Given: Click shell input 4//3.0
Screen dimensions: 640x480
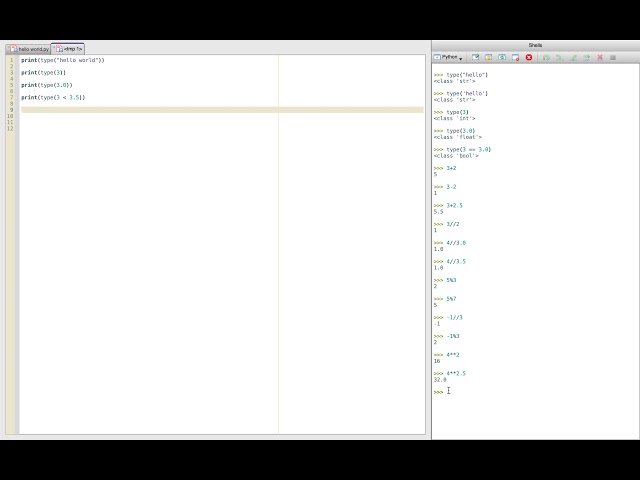Looking at the screenshot, I should pos(456,243).
